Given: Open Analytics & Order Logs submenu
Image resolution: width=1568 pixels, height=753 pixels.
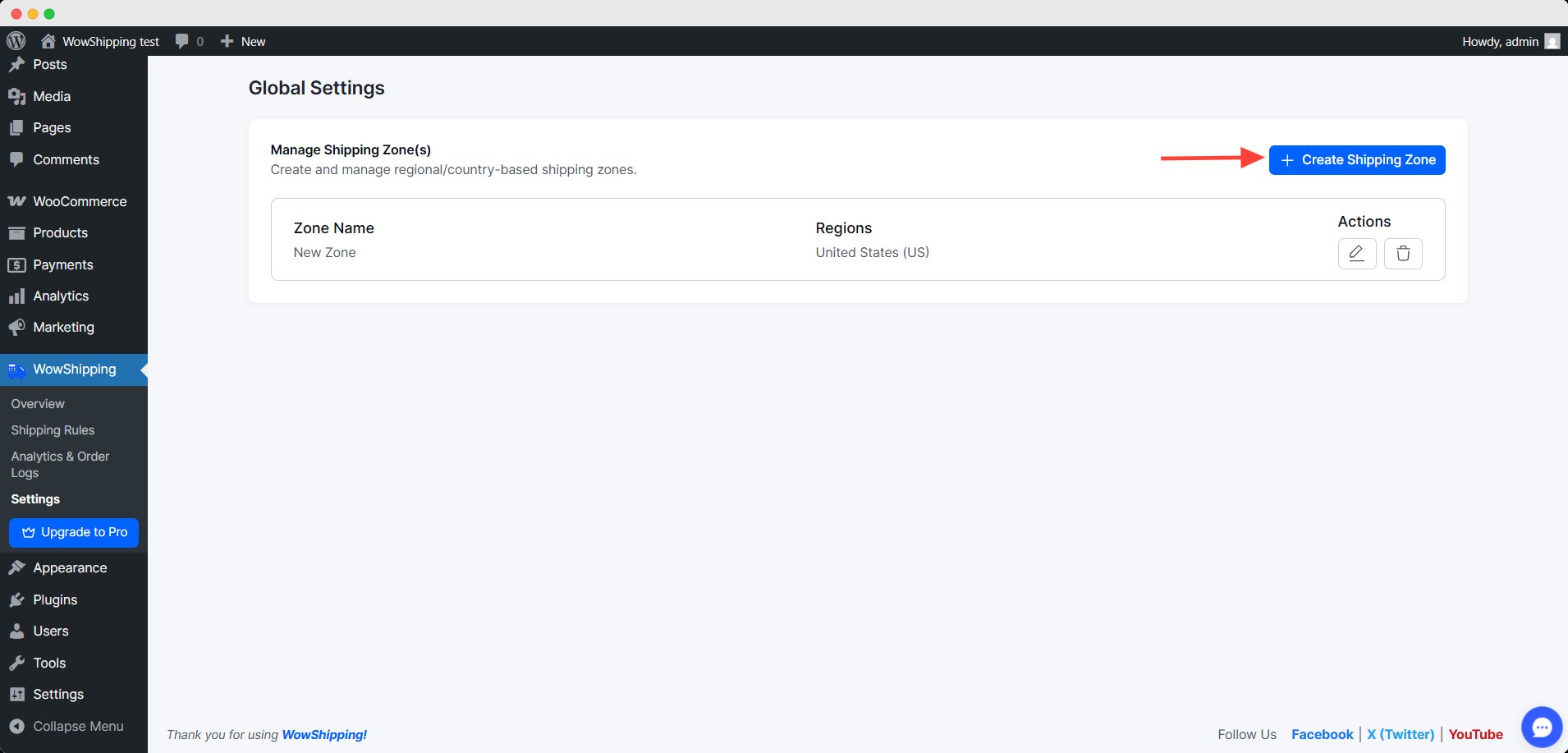Looking at the screenshot, I should tap(60, 465).
